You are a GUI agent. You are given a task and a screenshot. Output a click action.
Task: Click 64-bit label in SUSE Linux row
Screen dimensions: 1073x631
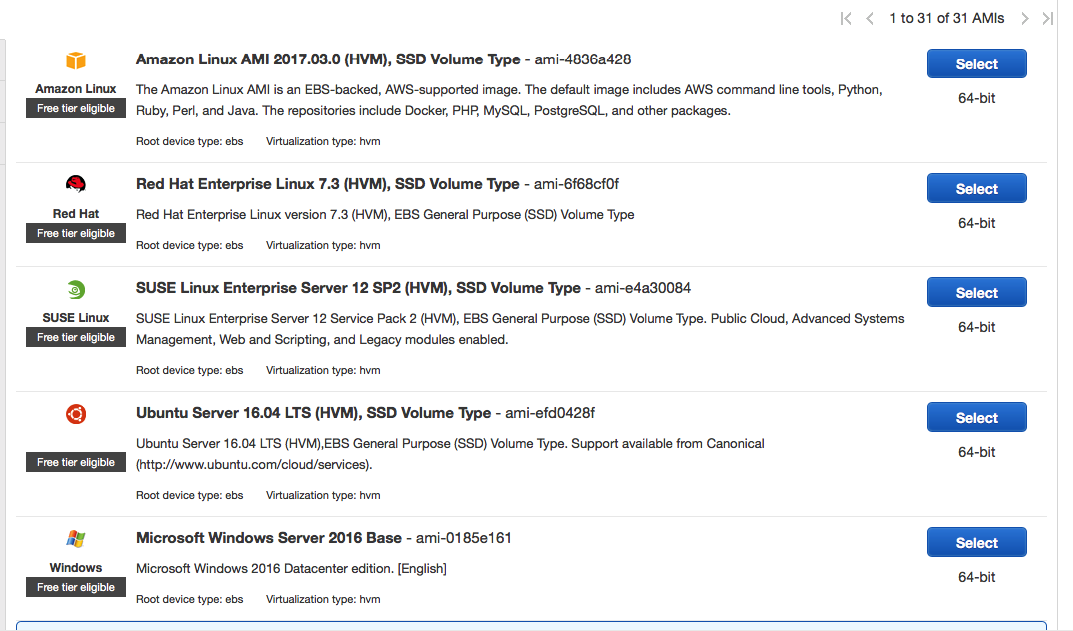(x=977, y=327)
